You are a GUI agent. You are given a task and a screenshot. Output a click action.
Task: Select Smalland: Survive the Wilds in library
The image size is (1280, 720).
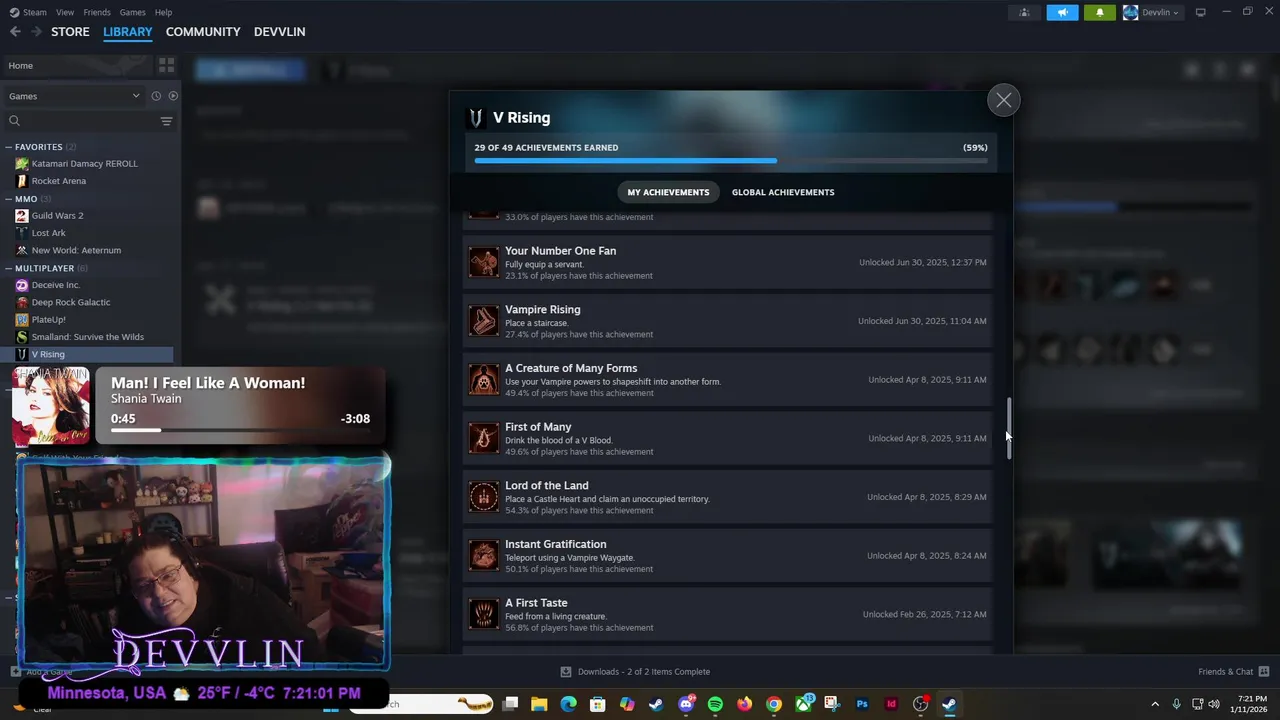pyautogui.click(x=87, y=337)
